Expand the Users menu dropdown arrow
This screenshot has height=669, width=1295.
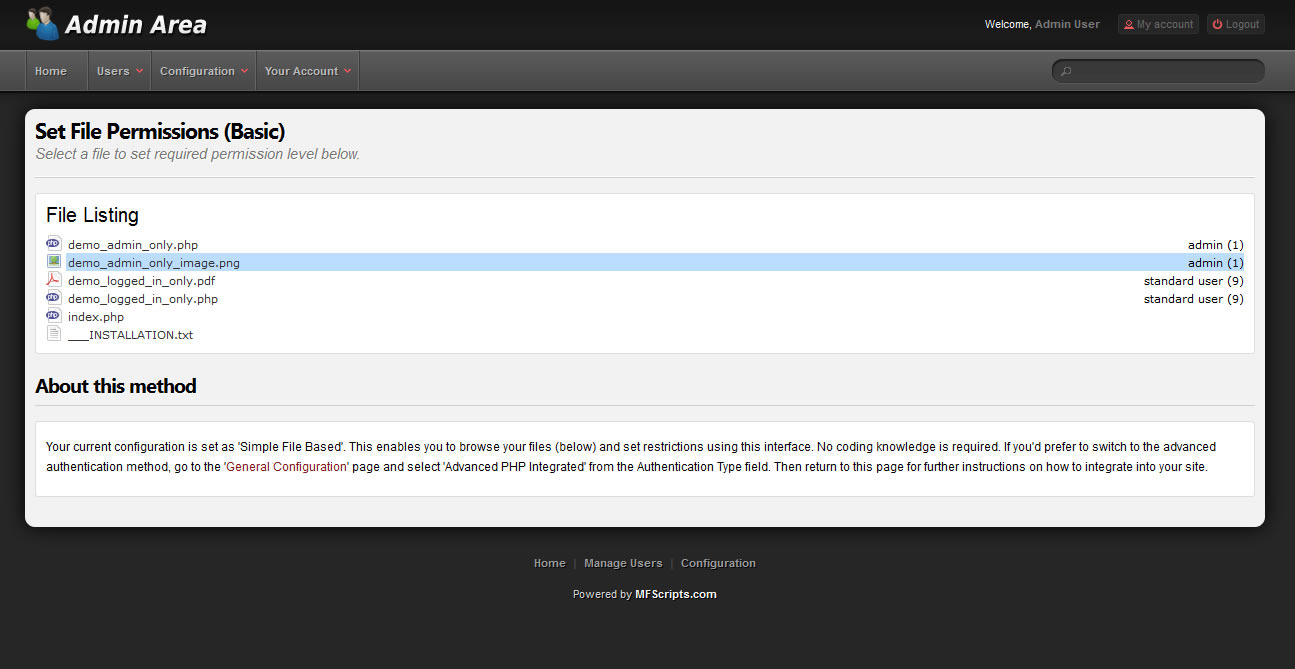coord(139,71)
